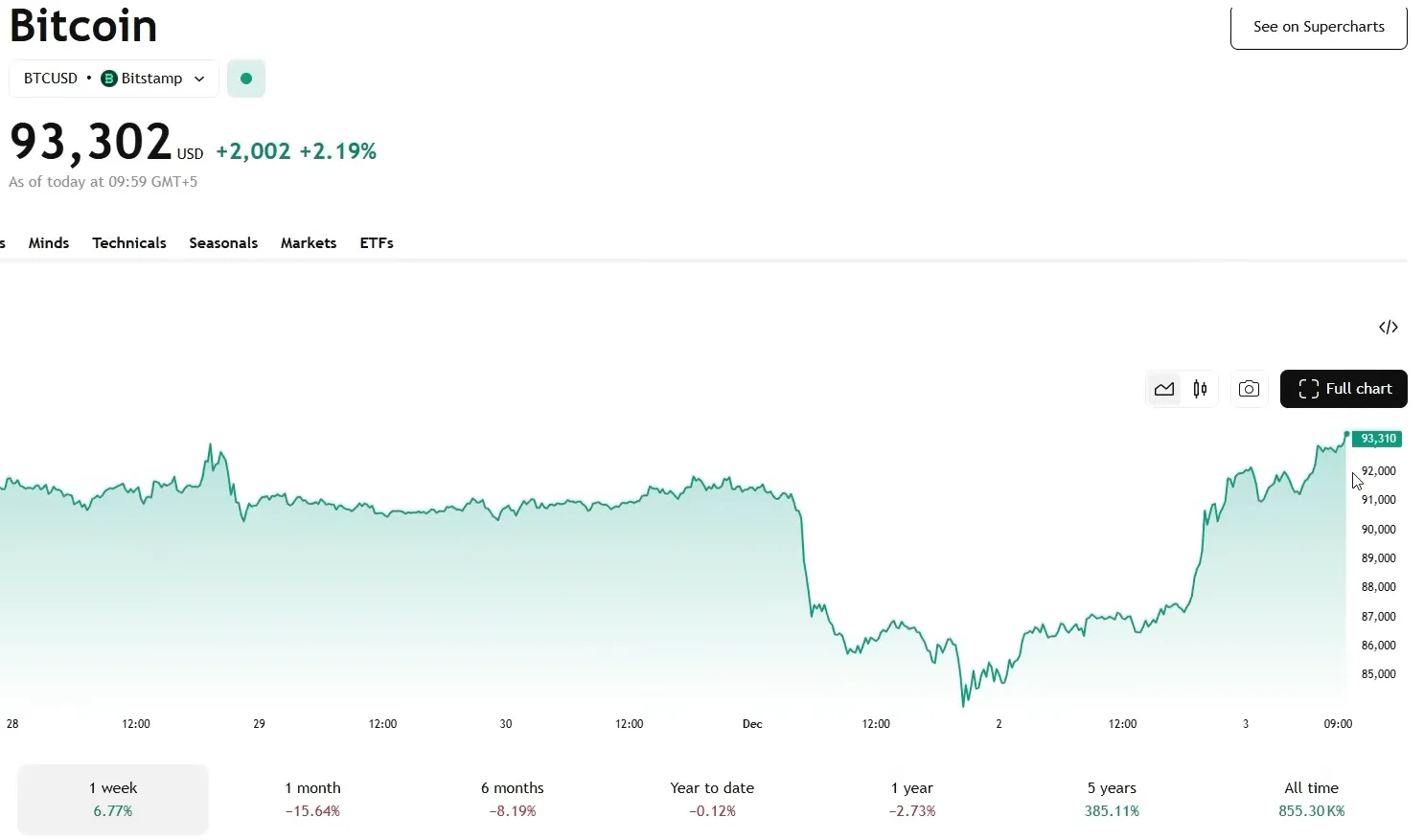Open the Minds tab

(49, 243)
